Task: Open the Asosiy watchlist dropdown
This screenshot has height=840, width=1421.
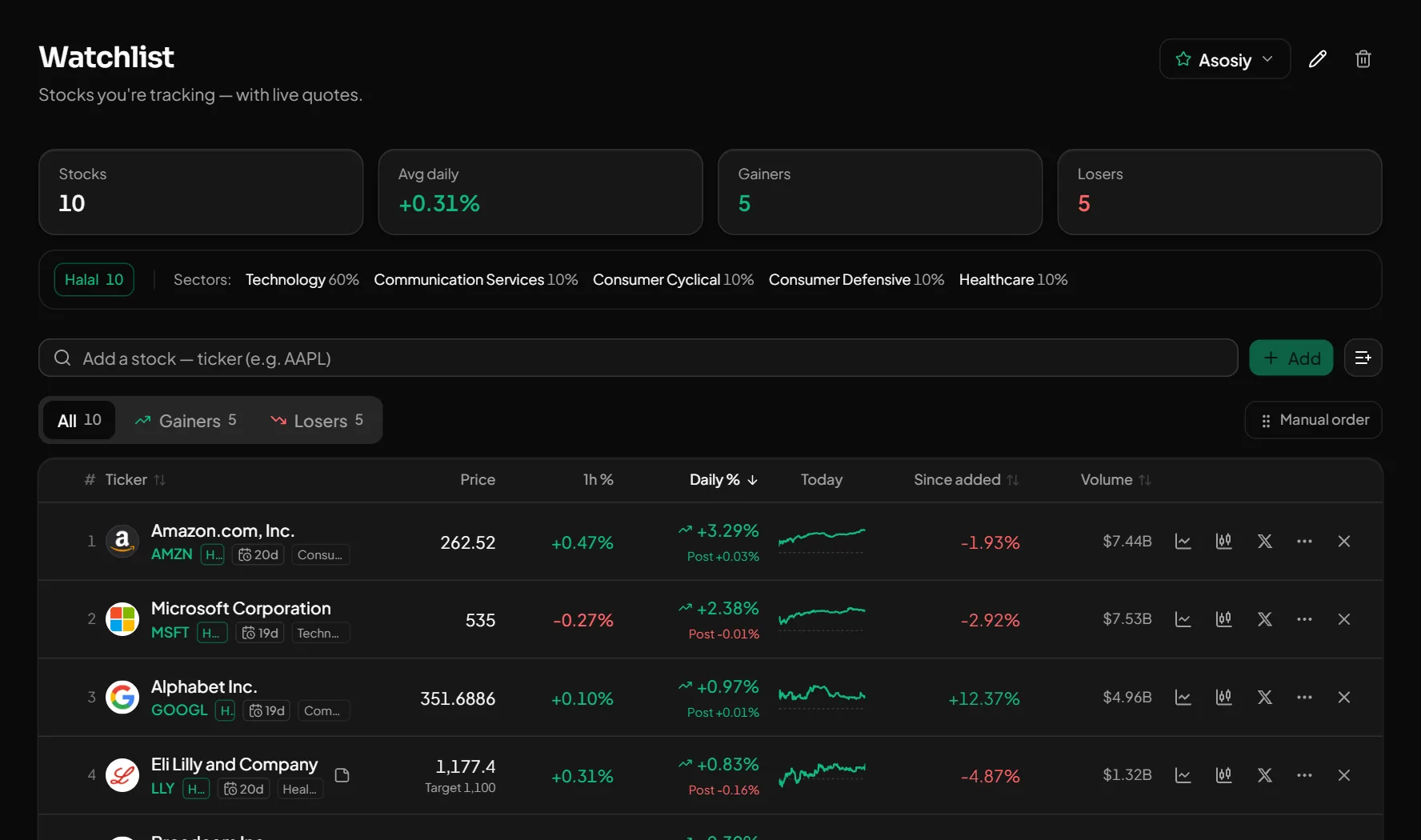Action: pos(1224,59)
